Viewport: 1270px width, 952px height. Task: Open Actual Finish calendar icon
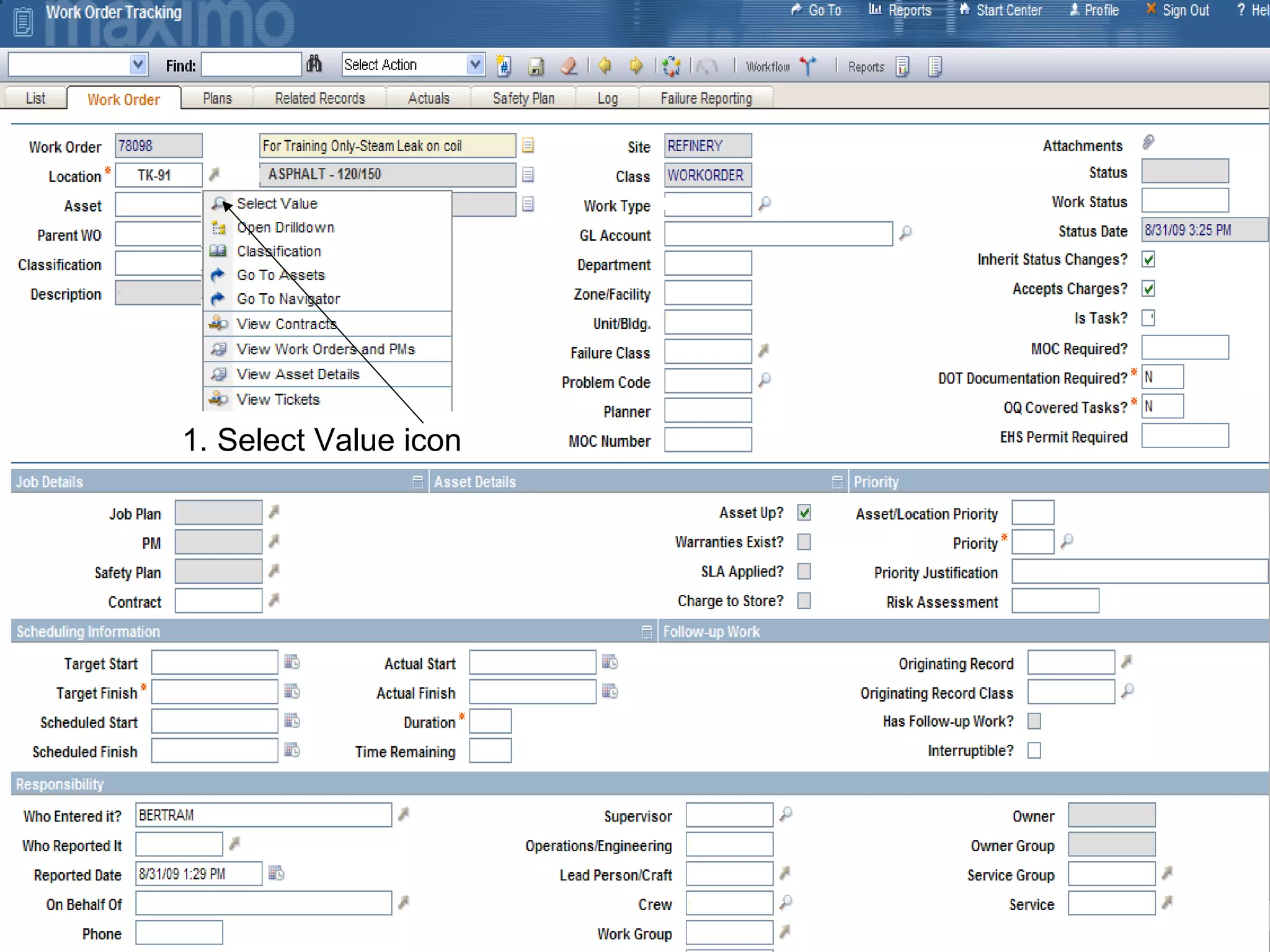point(610,691)
